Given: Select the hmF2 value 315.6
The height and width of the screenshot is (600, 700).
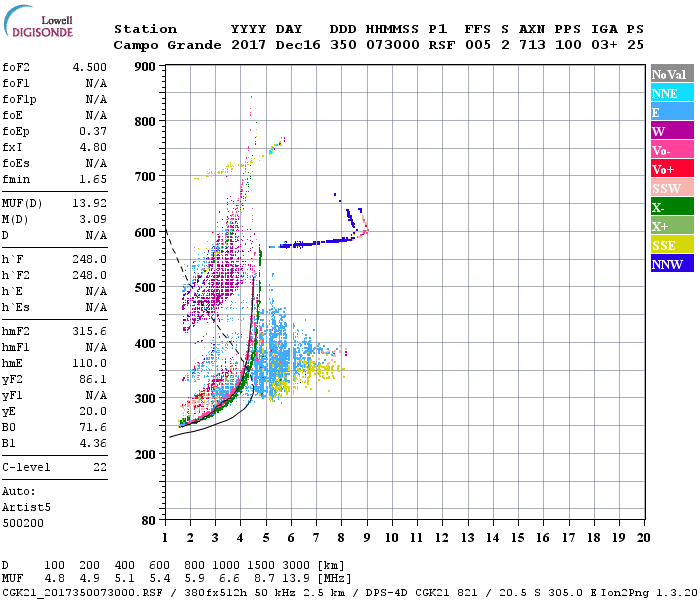Looking at the screenshot, I should click(89, 332).
